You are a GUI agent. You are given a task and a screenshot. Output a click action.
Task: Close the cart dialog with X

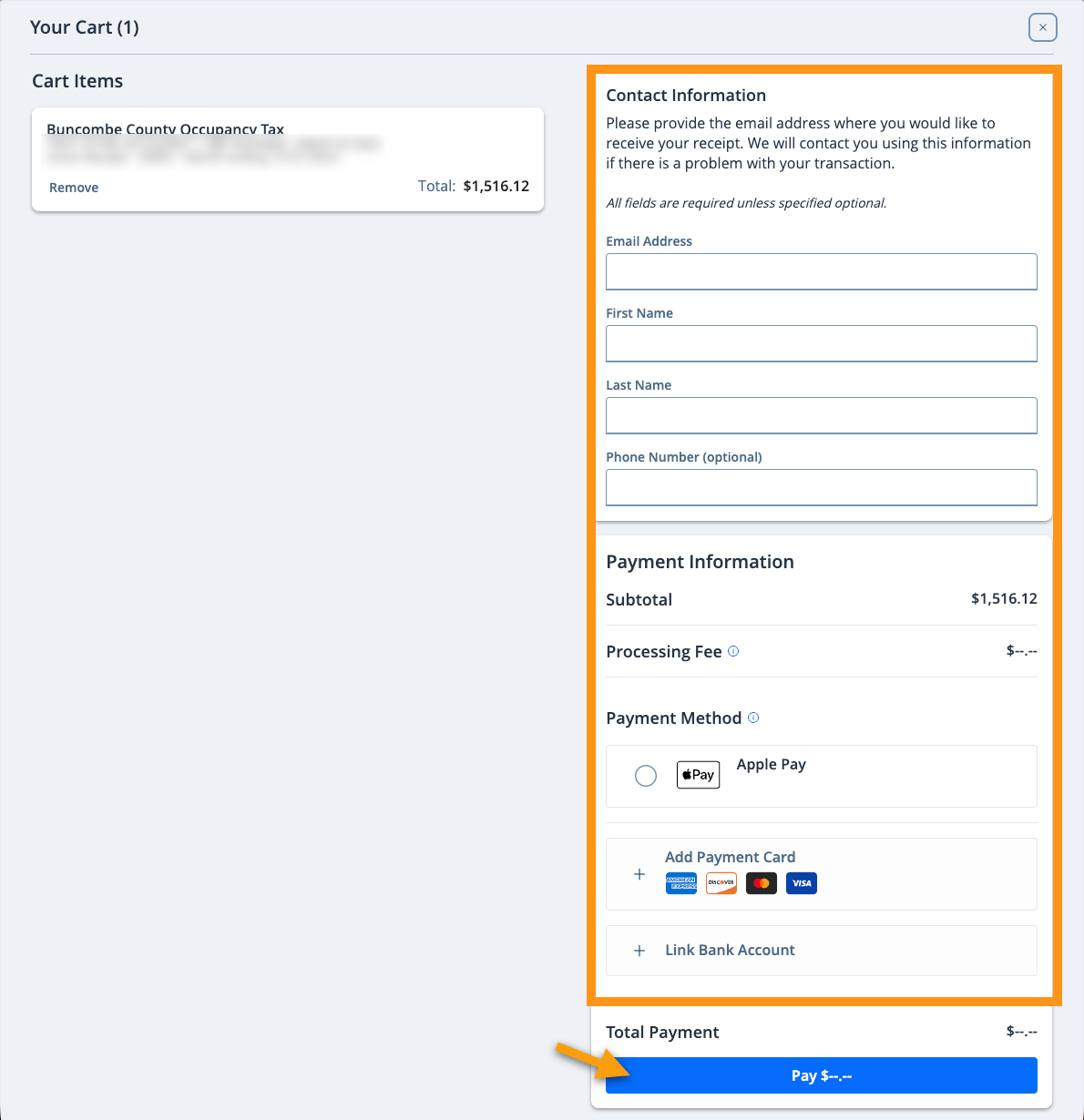click(x=1043, y=27)
